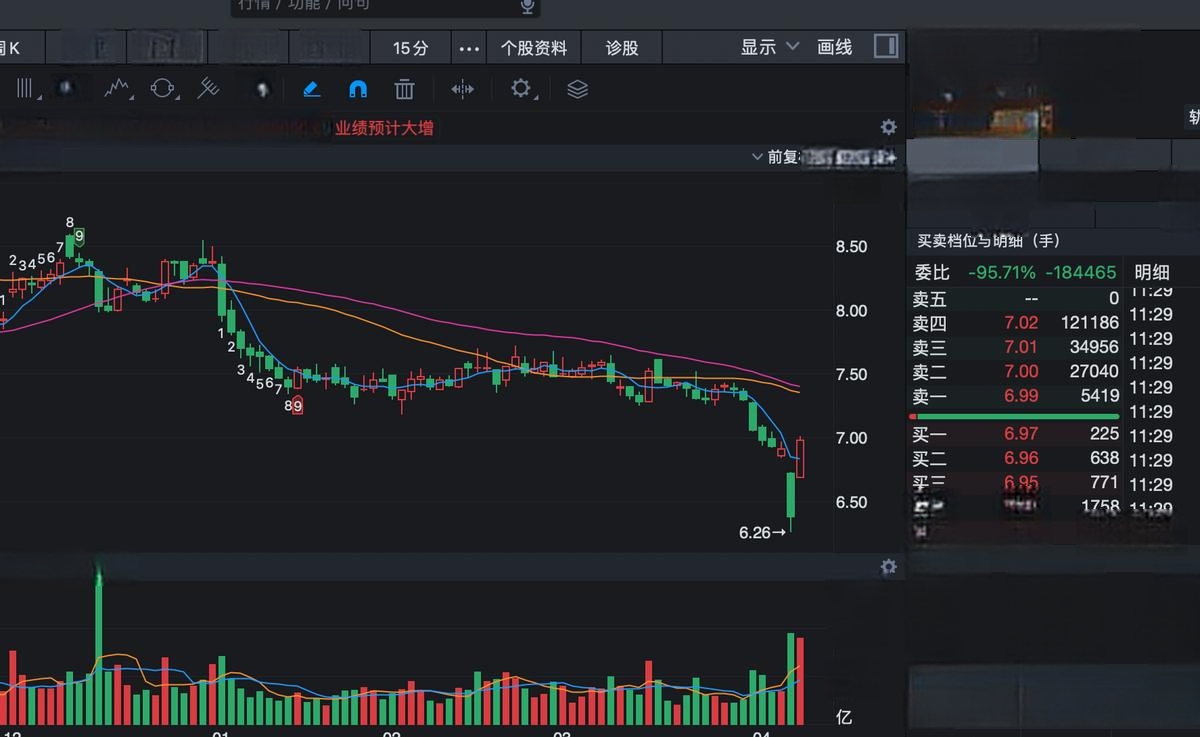Image resolution: width=1200 pixels, height=737 pixels.
Task: Click the 卖五 row label
Action: click(x=929, y=299)
